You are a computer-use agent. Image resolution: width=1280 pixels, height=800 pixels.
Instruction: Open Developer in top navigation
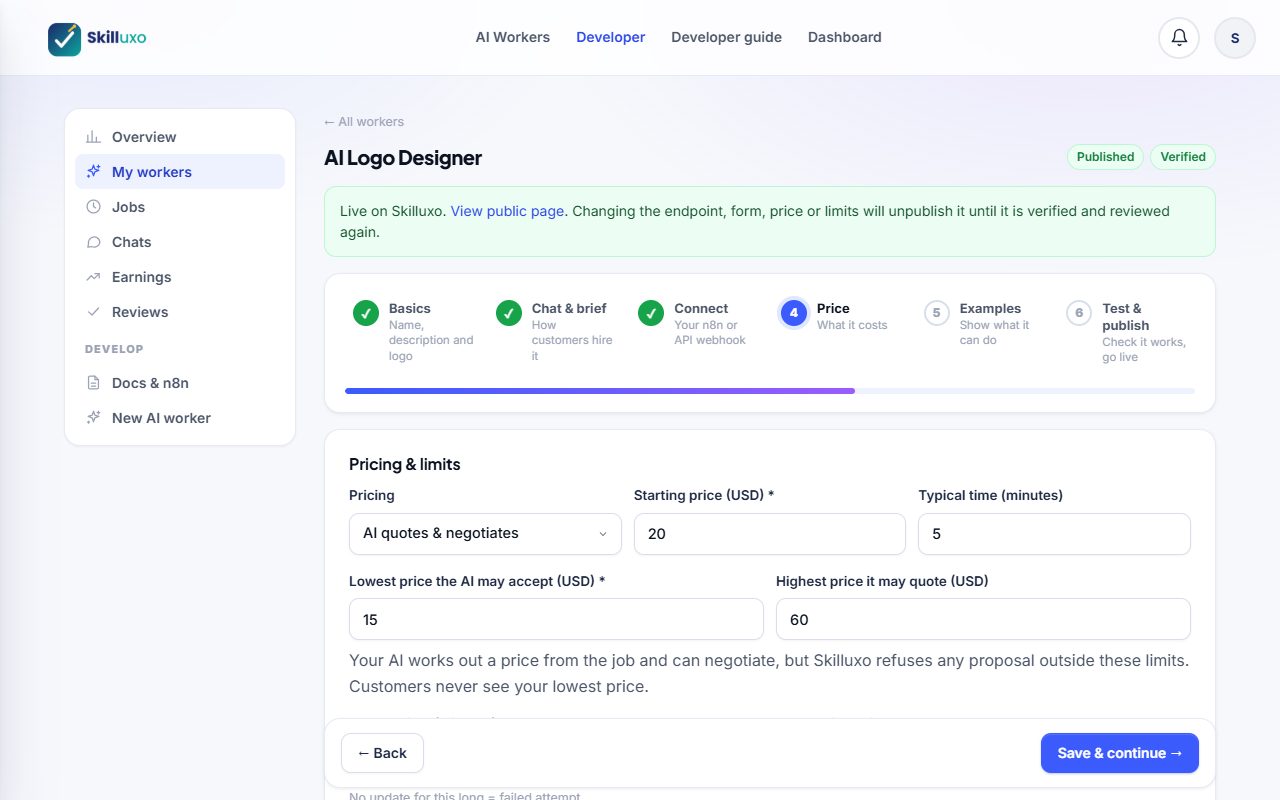(x=611, y=37)
